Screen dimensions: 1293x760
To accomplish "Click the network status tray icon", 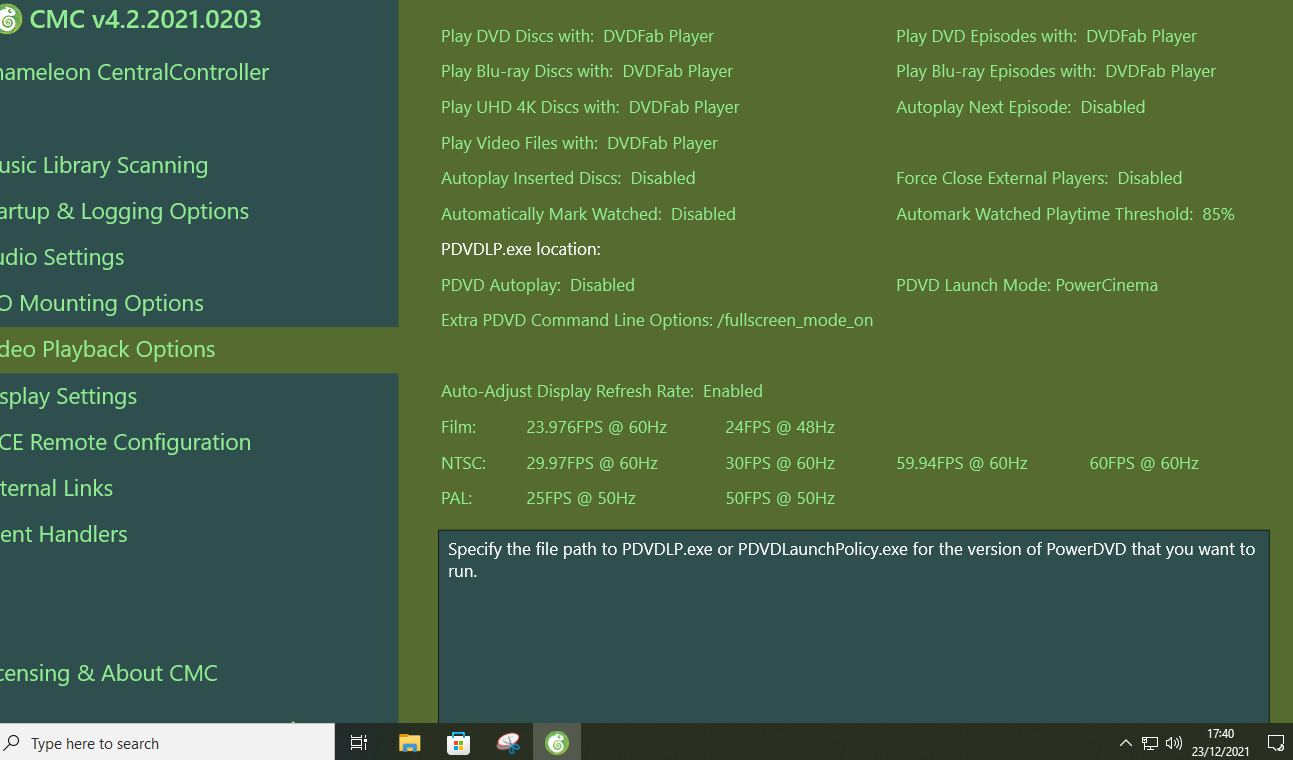I will tap(1150, 743).
